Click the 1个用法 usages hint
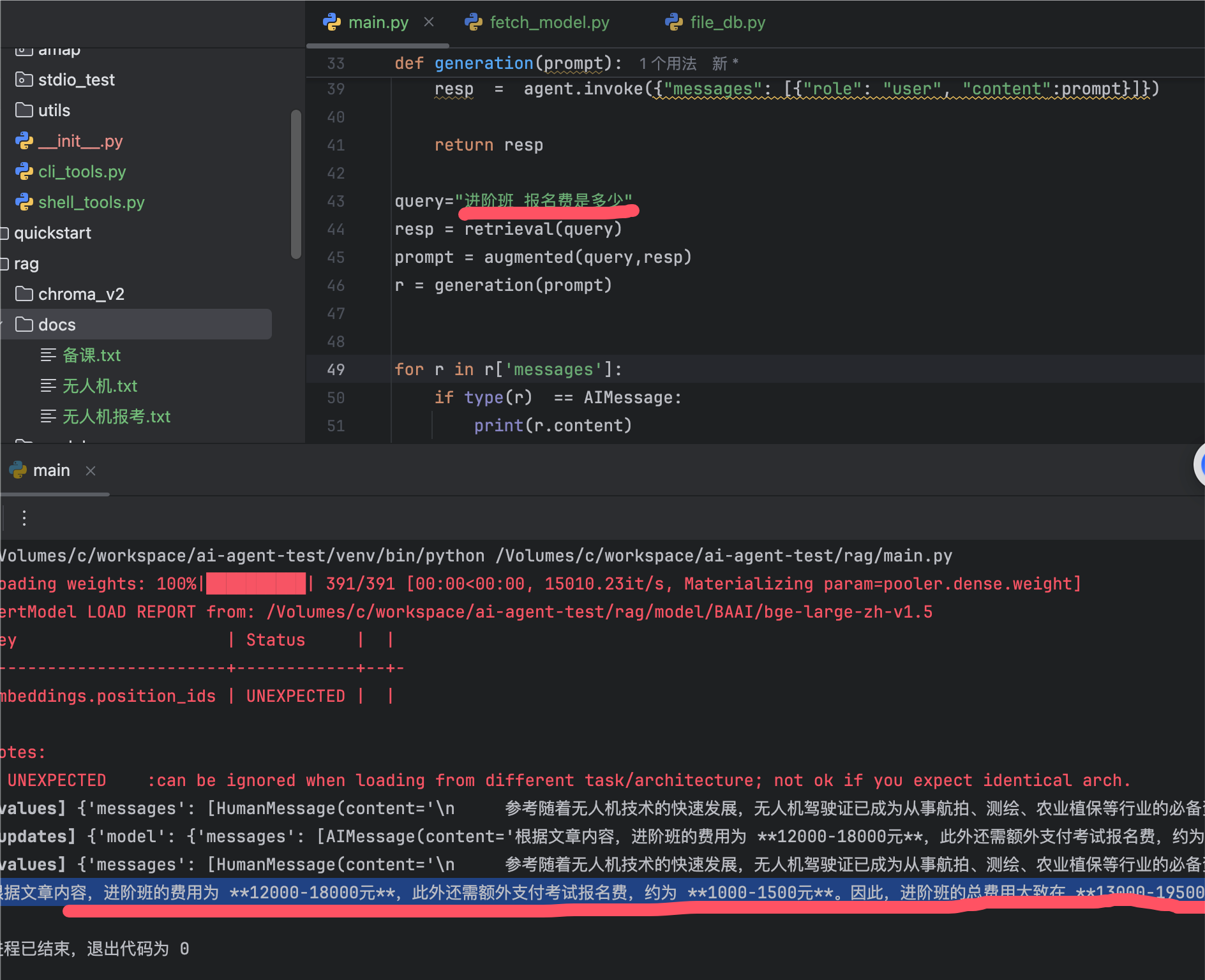The width and height of the screenshot is (1205, 980). [668, 64]
